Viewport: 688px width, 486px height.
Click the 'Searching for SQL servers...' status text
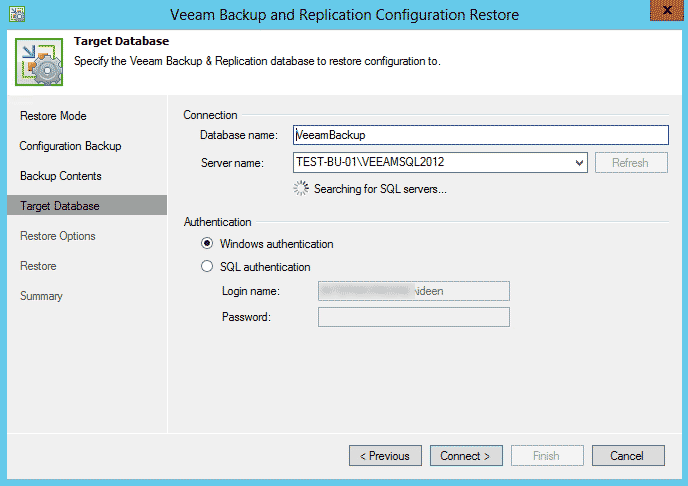(380, 189)
